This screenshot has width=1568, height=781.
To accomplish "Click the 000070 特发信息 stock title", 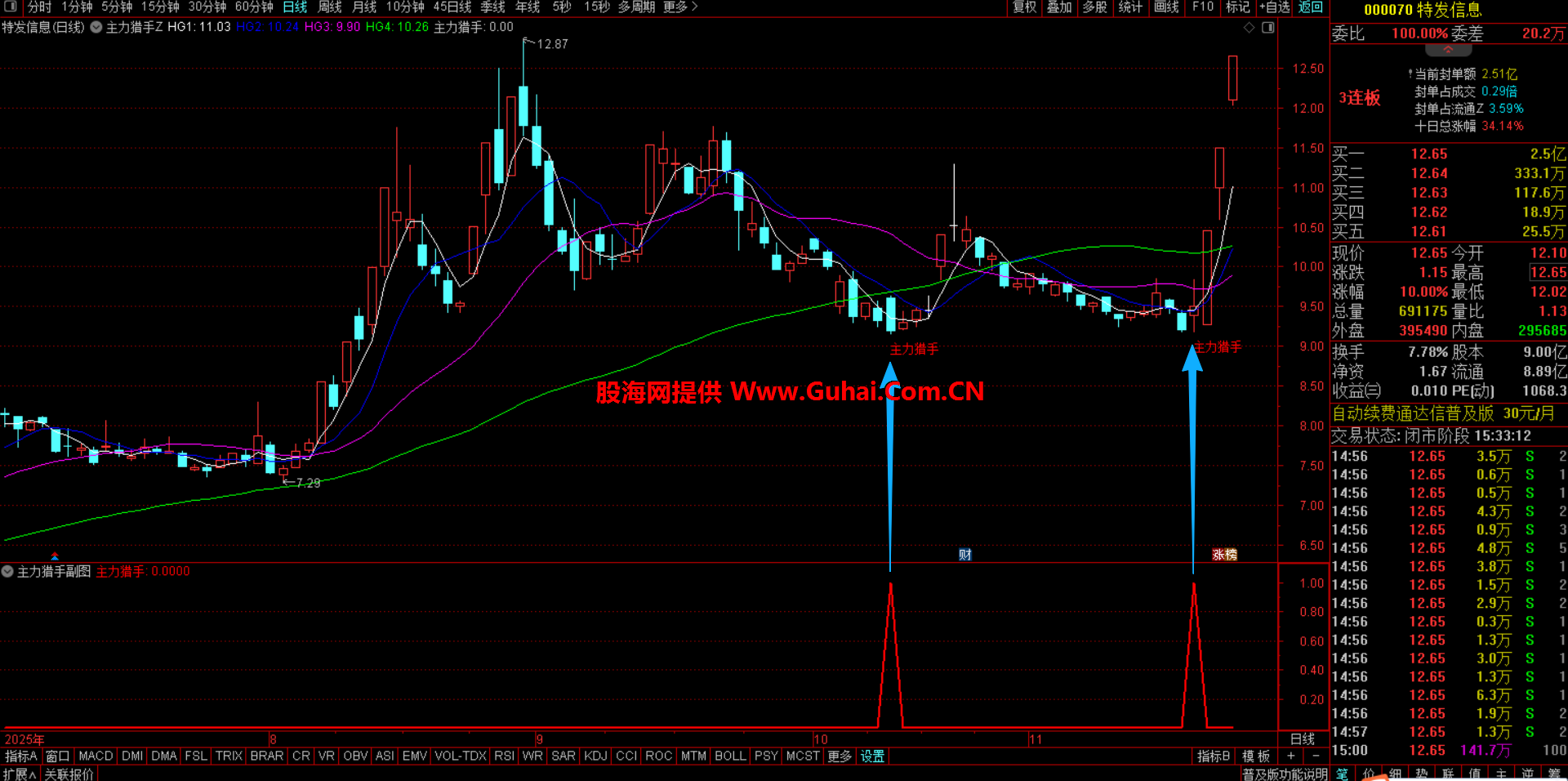I will (x=1423, y=10).
